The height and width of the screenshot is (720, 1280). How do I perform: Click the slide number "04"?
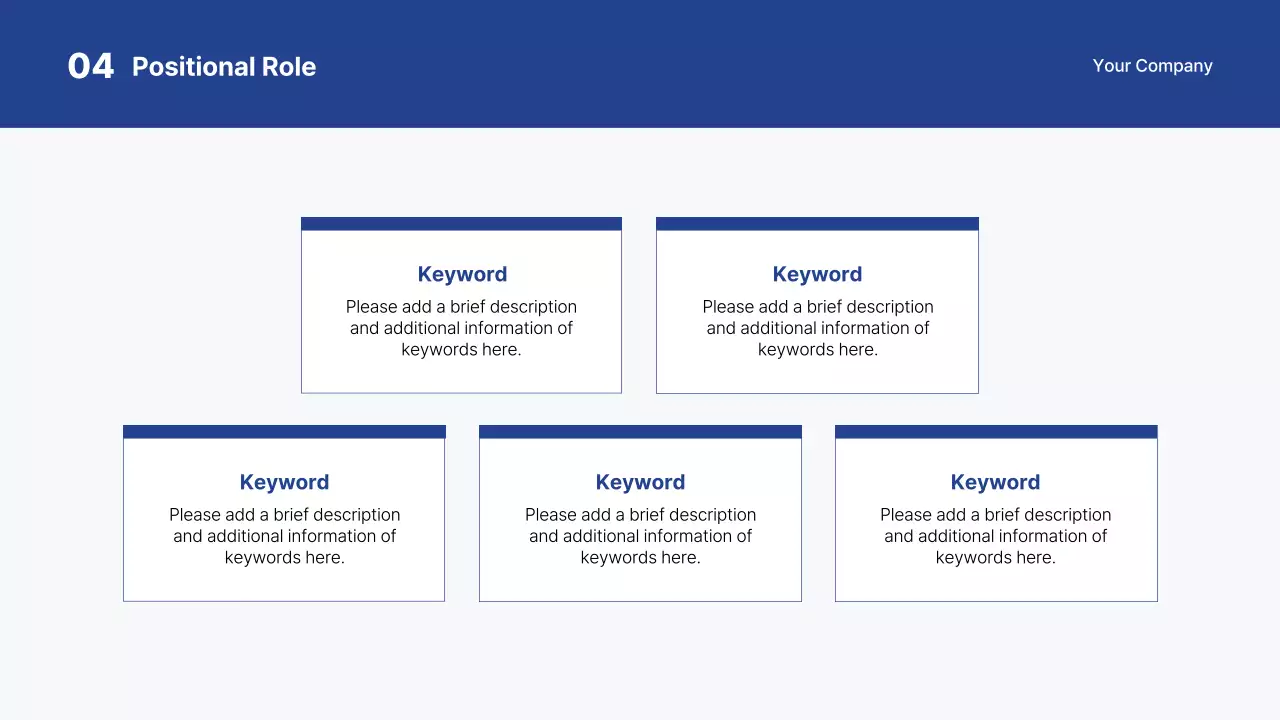click(90, 66)
